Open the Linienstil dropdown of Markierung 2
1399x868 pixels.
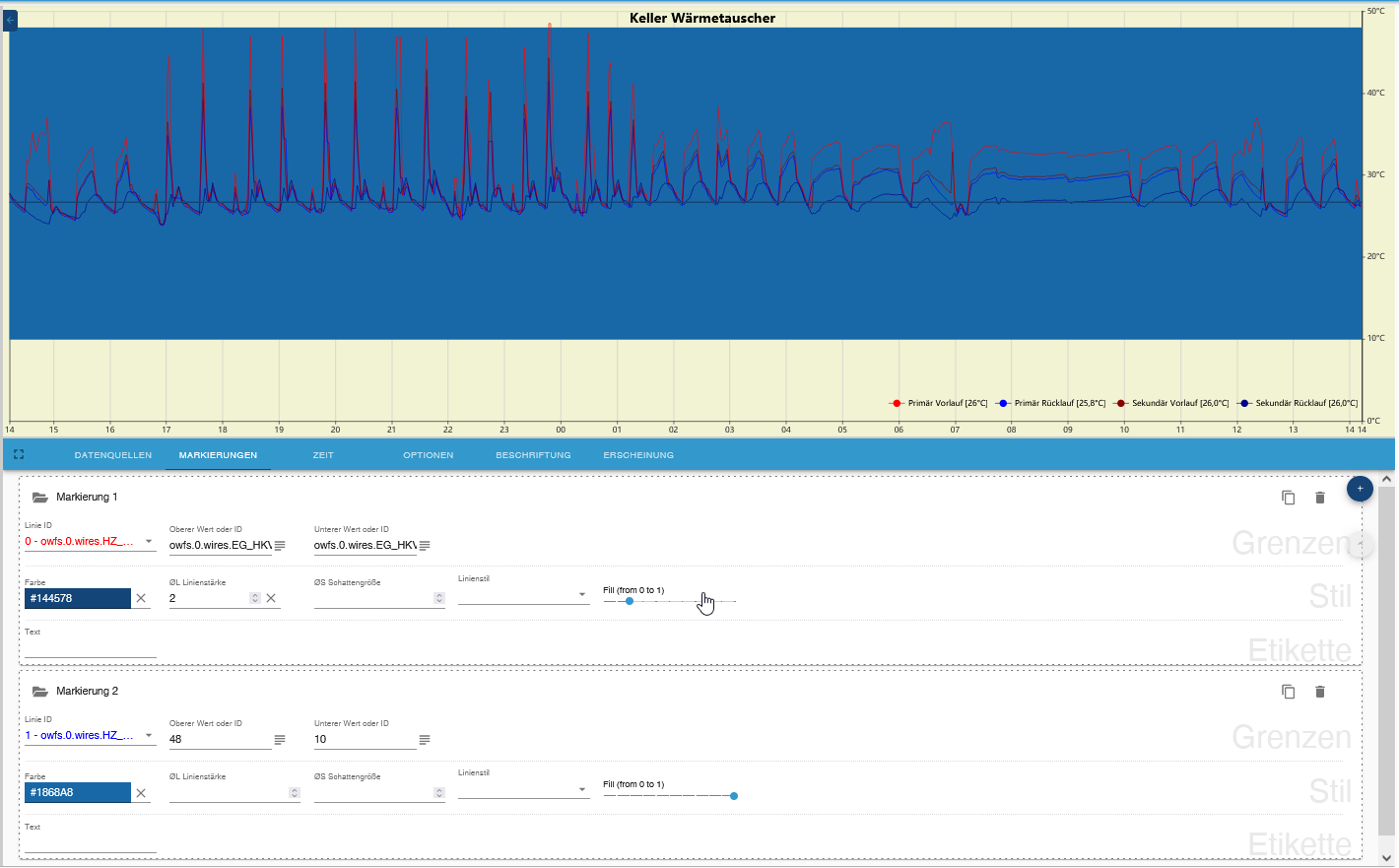pyautogui.click(x=583, y=788)
